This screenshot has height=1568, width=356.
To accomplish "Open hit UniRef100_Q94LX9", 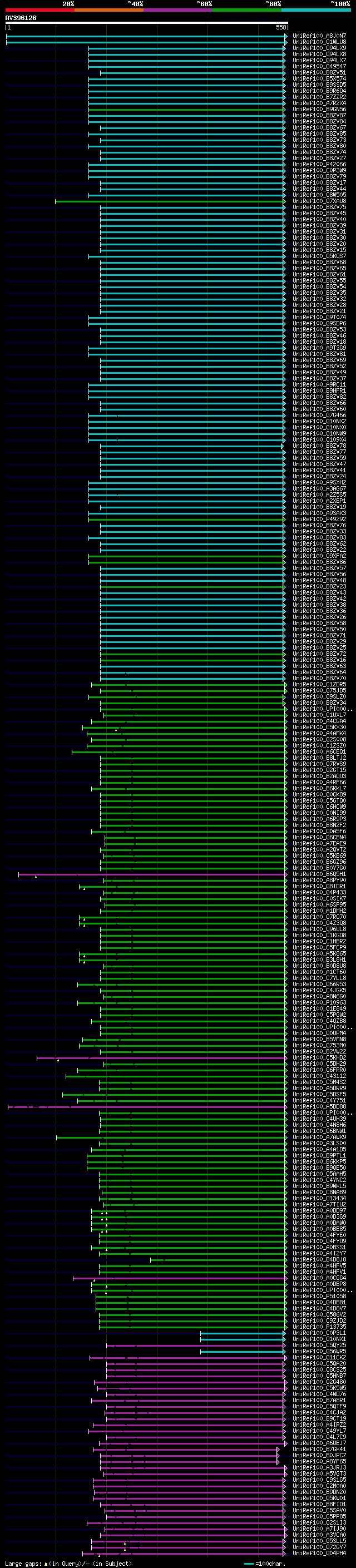I will tap(319, 48).
